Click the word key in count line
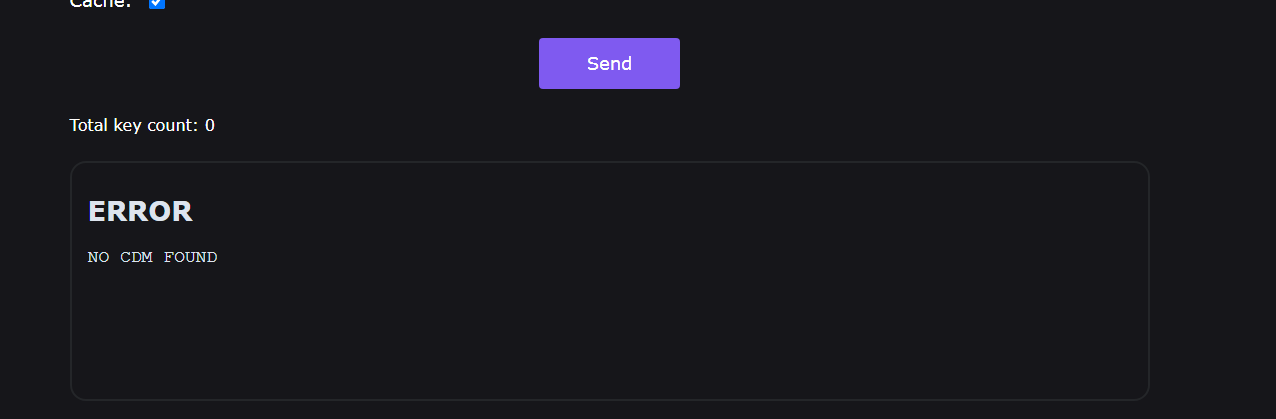This screenshot has width=1276, height=419. pos(129,125)
